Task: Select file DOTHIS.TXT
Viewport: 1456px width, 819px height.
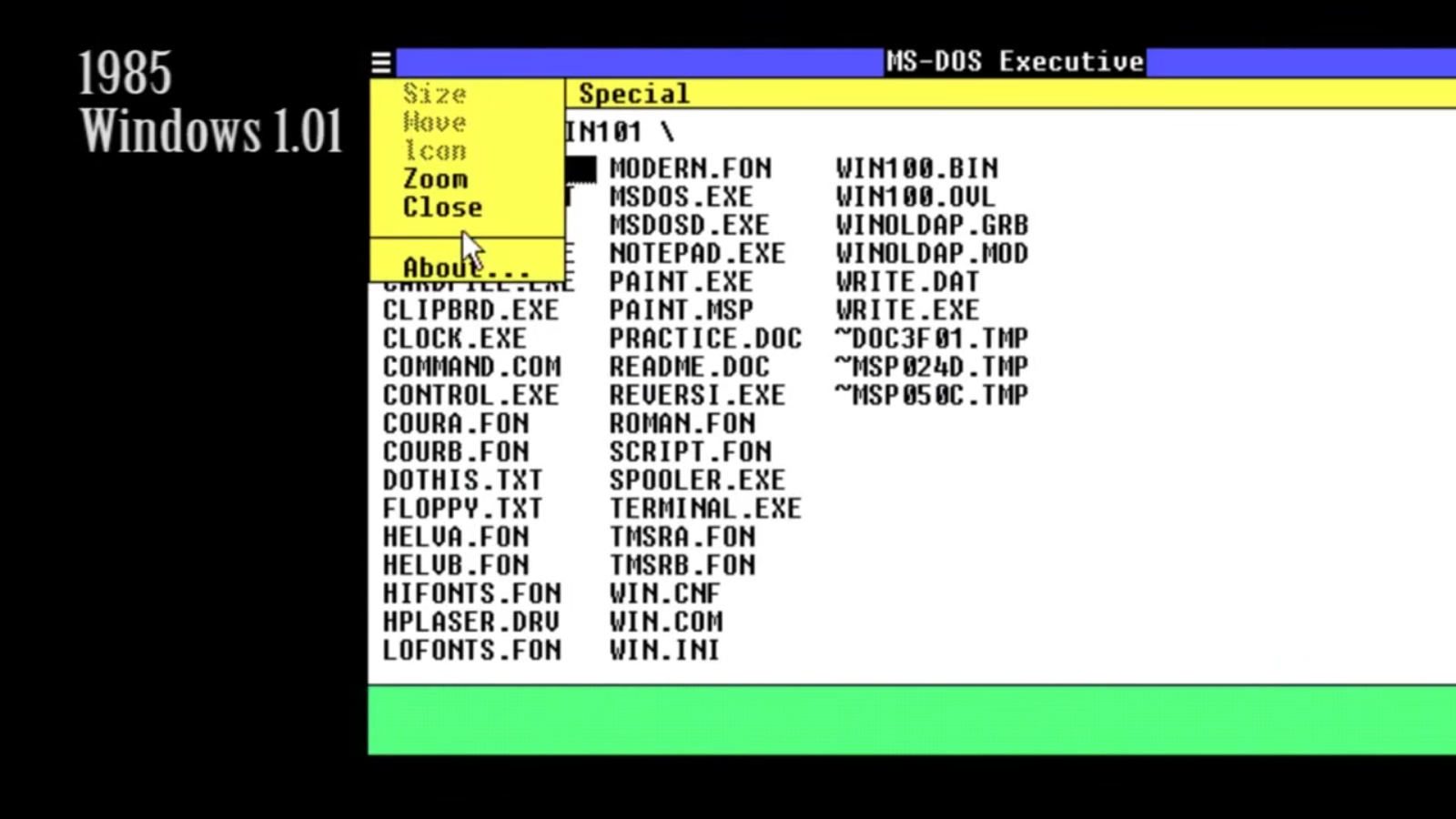Action: pos(463,480)
